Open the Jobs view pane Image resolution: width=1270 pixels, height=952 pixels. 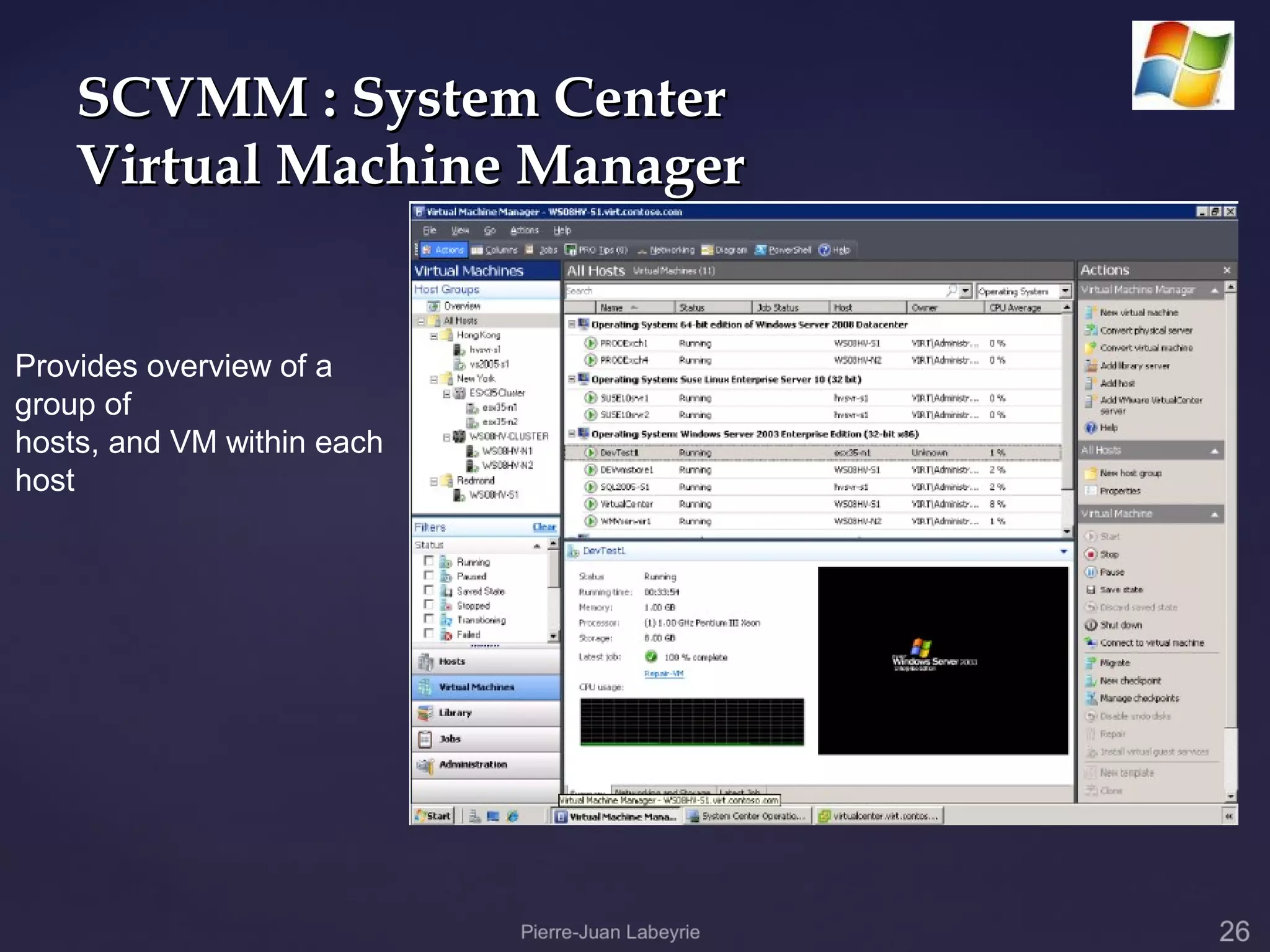click(x=486, y=739)
